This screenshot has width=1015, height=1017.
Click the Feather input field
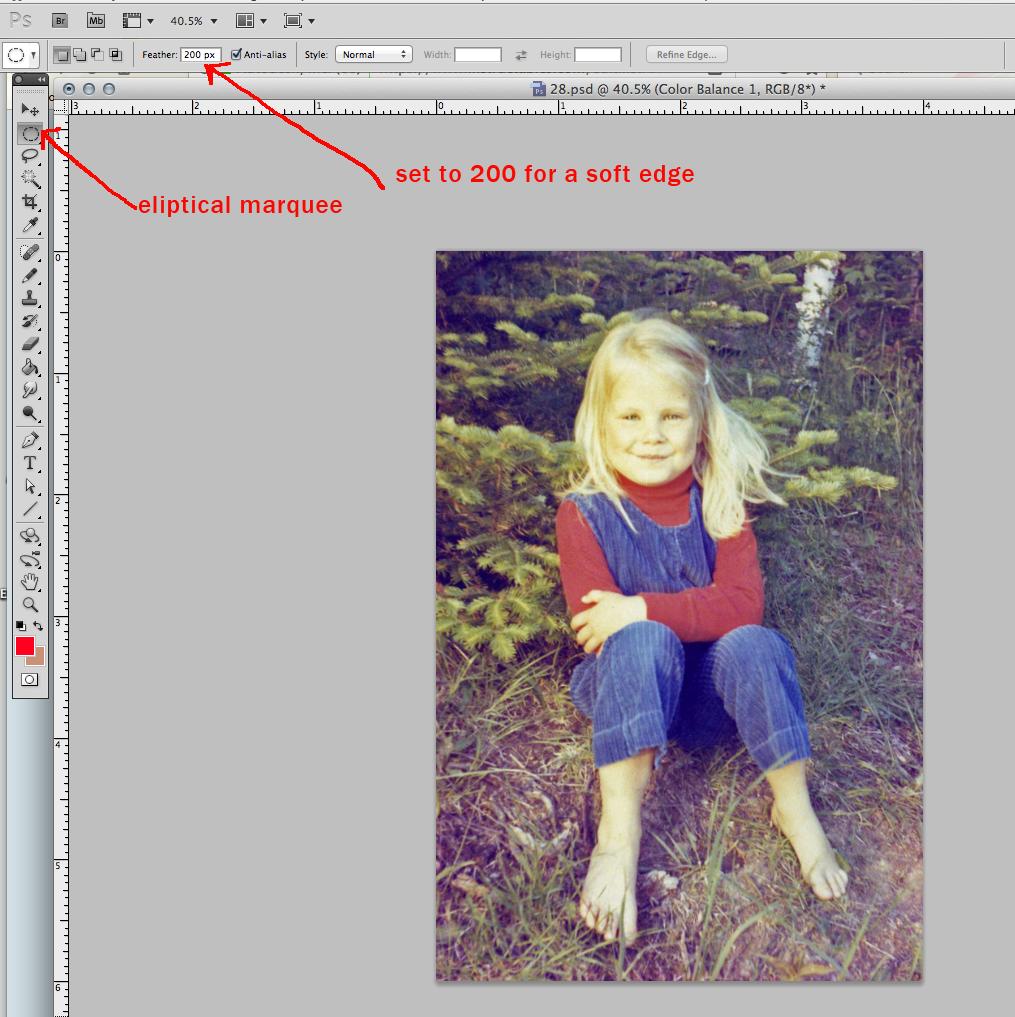[x=200, y=54]
